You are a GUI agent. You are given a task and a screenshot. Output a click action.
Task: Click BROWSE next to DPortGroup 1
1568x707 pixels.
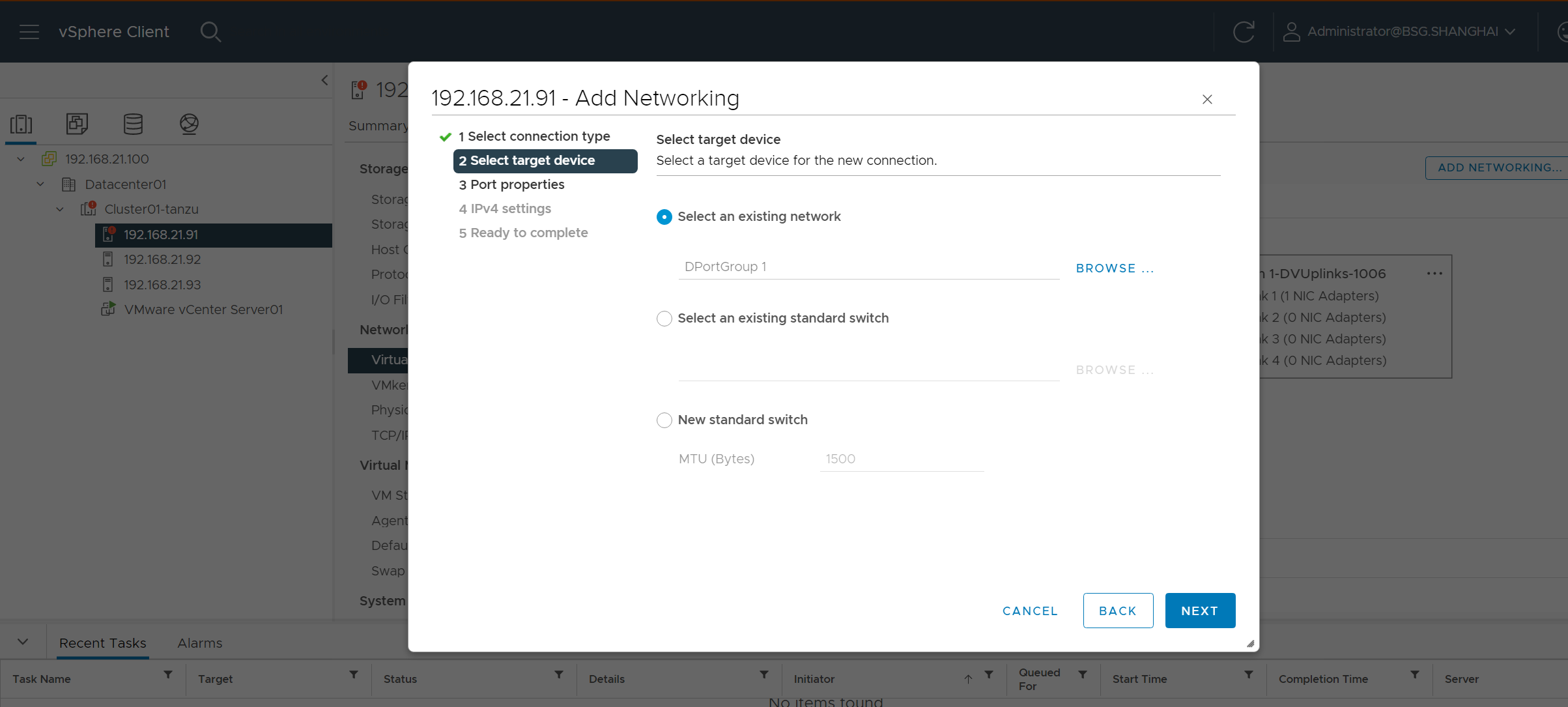tap(1114, 268)
